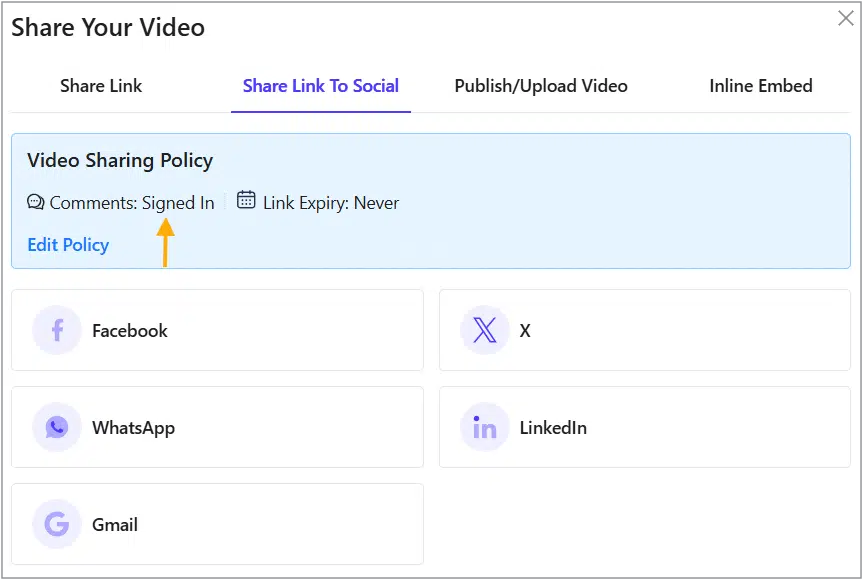Screen dimensions: 862x579
Task: Select the Share Link To Social tab
Action: 320,86
